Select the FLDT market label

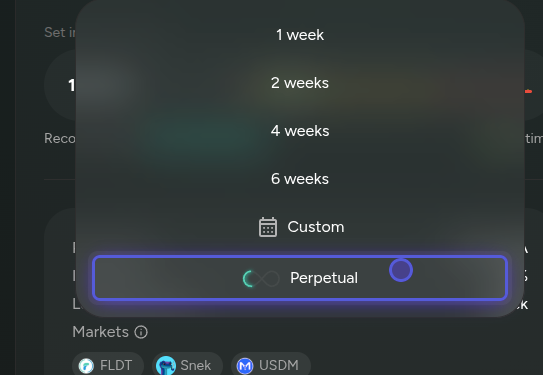(x=116, y=365)
